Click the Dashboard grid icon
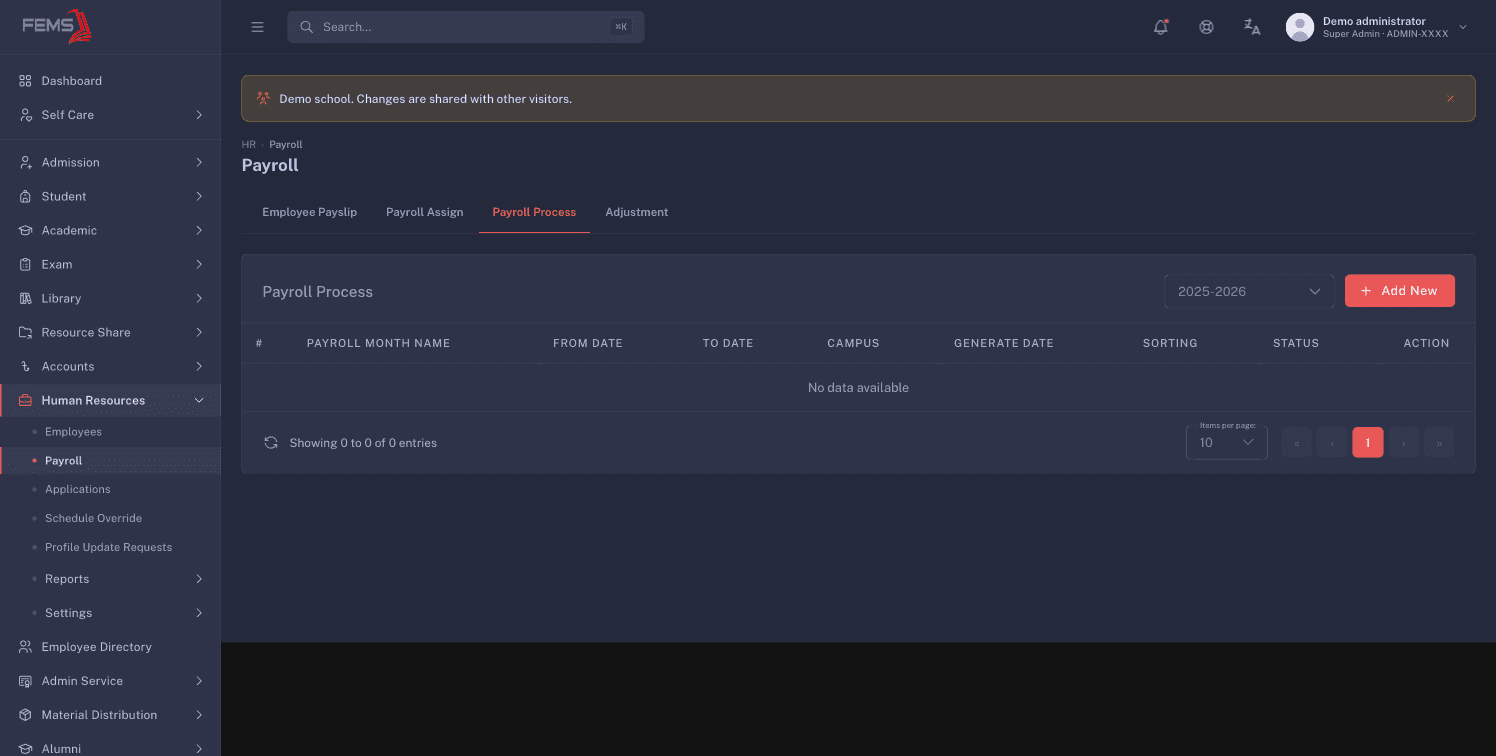 click(x=26, y=81)
